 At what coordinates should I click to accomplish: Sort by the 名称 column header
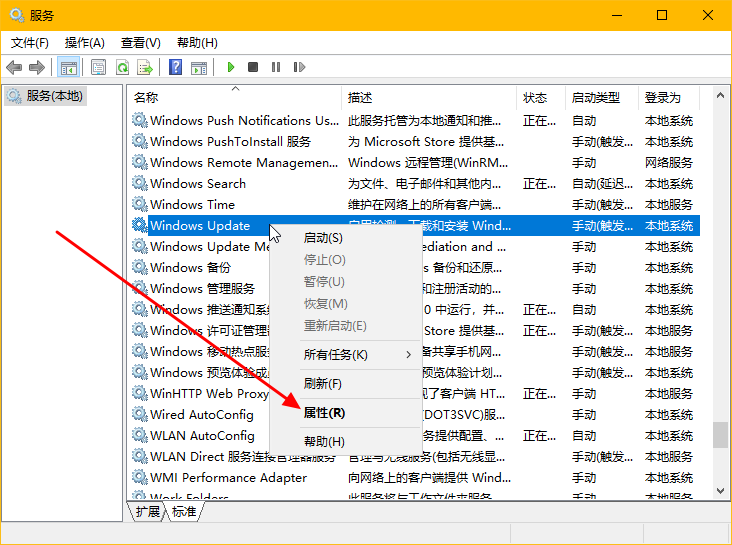pyautogui.click(x=235, y=98)
